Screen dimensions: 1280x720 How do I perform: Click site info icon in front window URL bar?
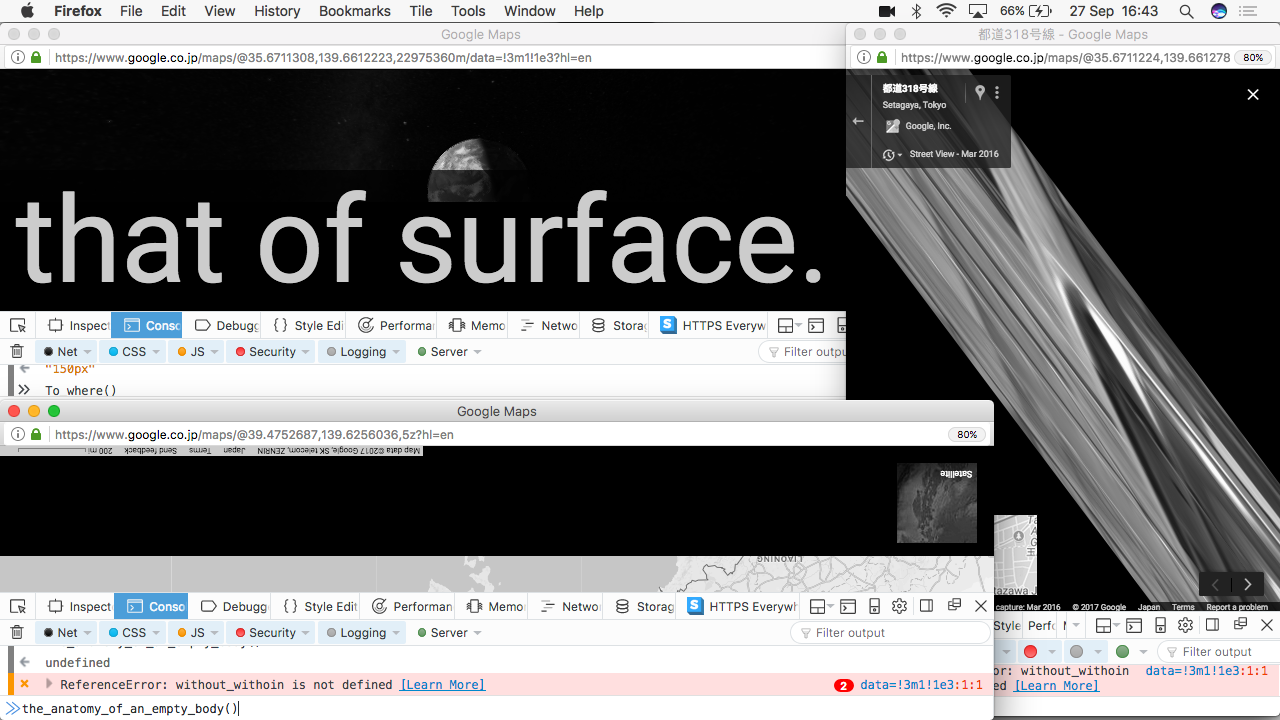coord(18,435)
